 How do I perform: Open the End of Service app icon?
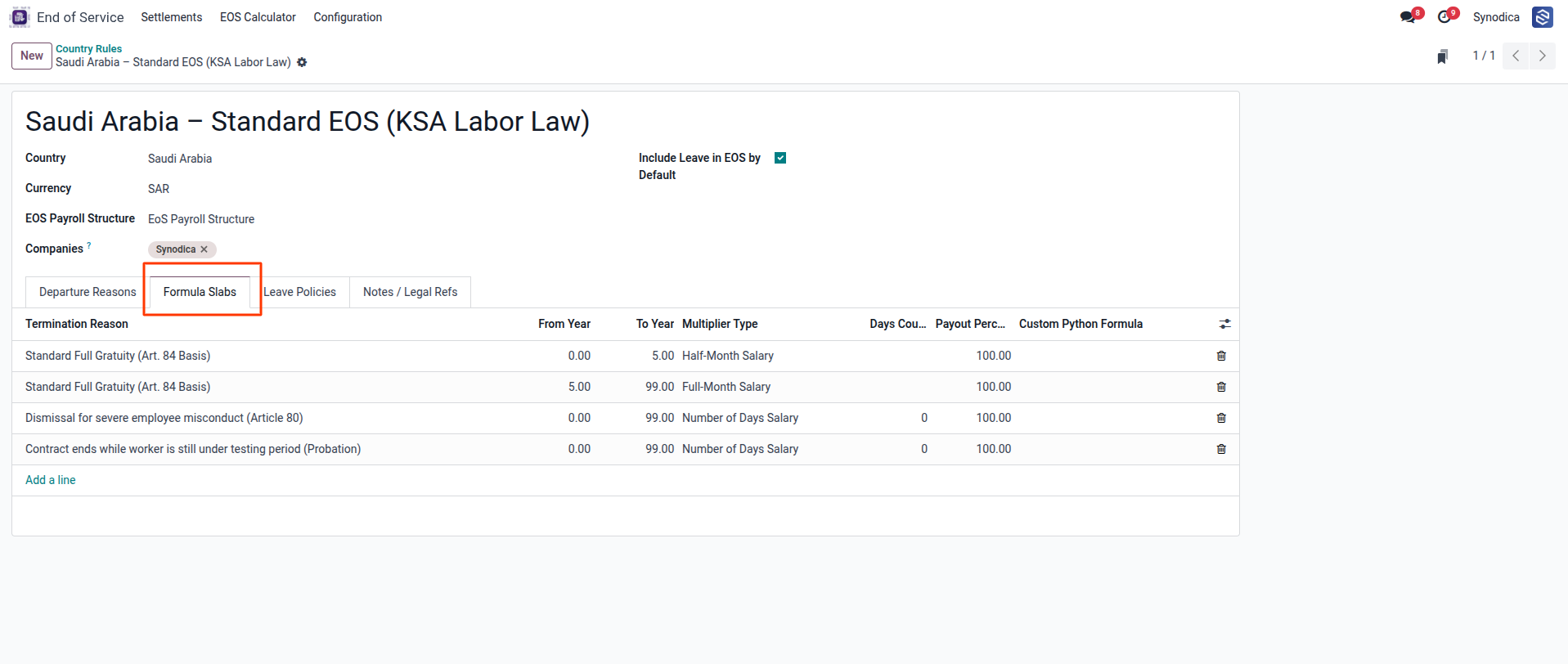[x=20, y=17]
